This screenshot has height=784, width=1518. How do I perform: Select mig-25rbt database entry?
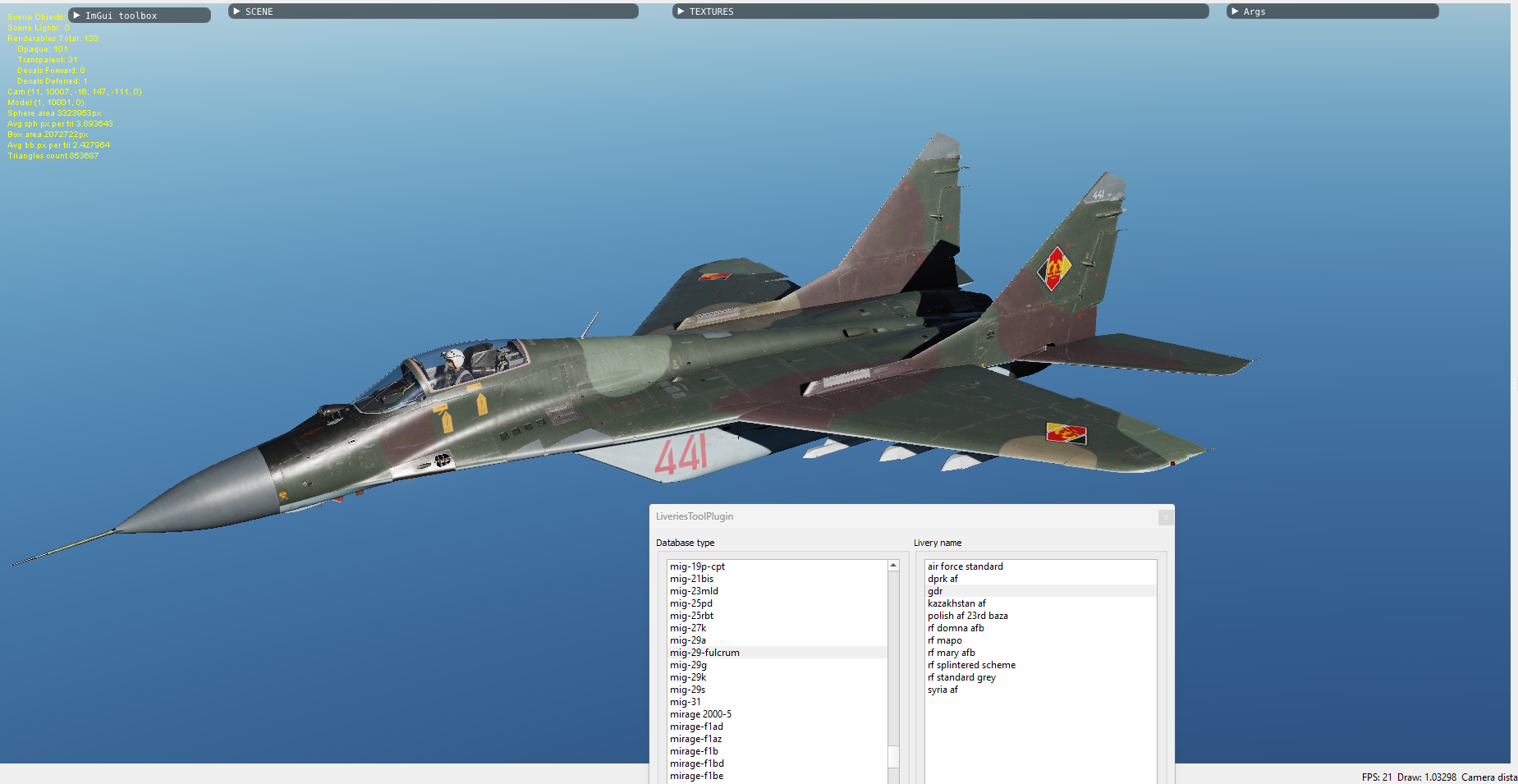click(x=777, y=616)
